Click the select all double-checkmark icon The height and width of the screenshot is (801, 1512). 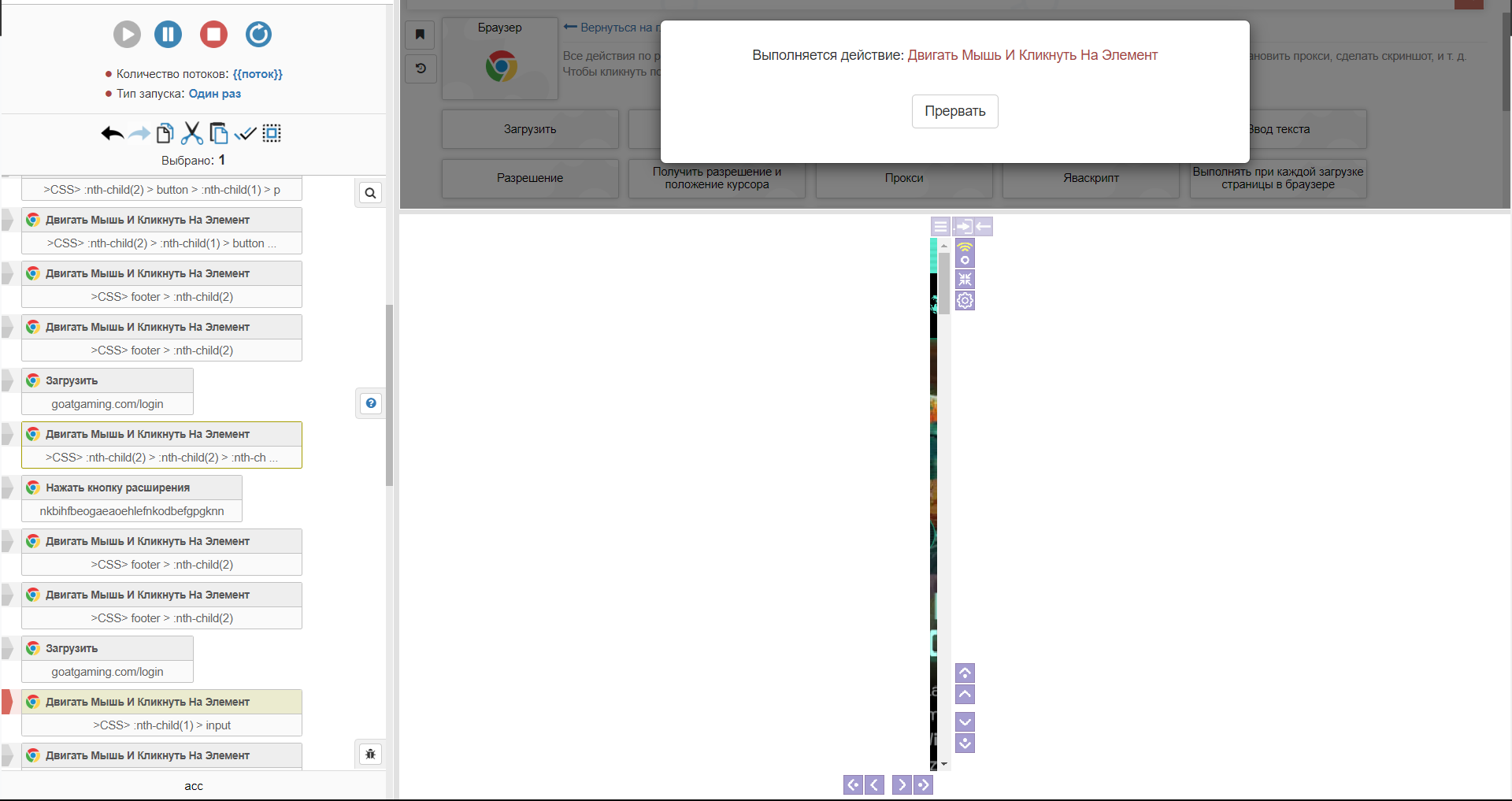pos(246,133)
